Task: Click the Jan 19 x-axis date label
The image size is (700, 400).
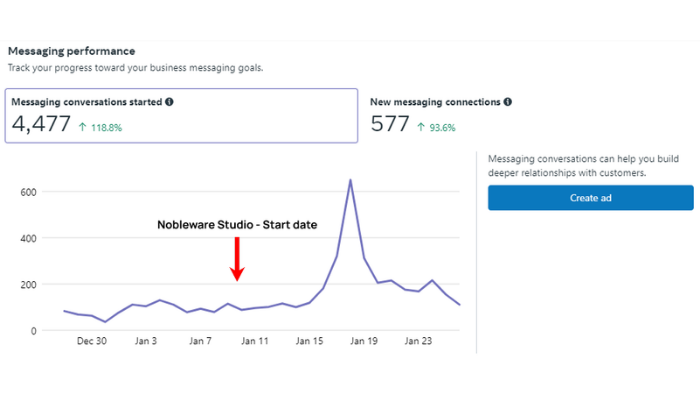Action: click(364, 341)
